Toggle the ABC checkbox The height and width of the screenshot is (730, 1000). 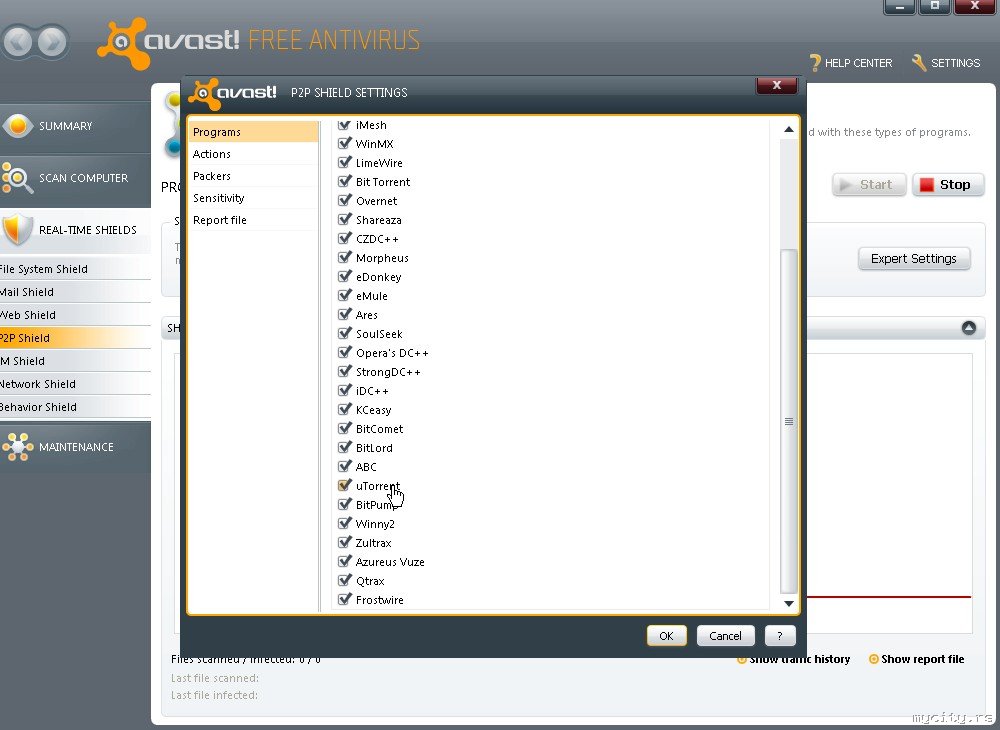(345, 466)
